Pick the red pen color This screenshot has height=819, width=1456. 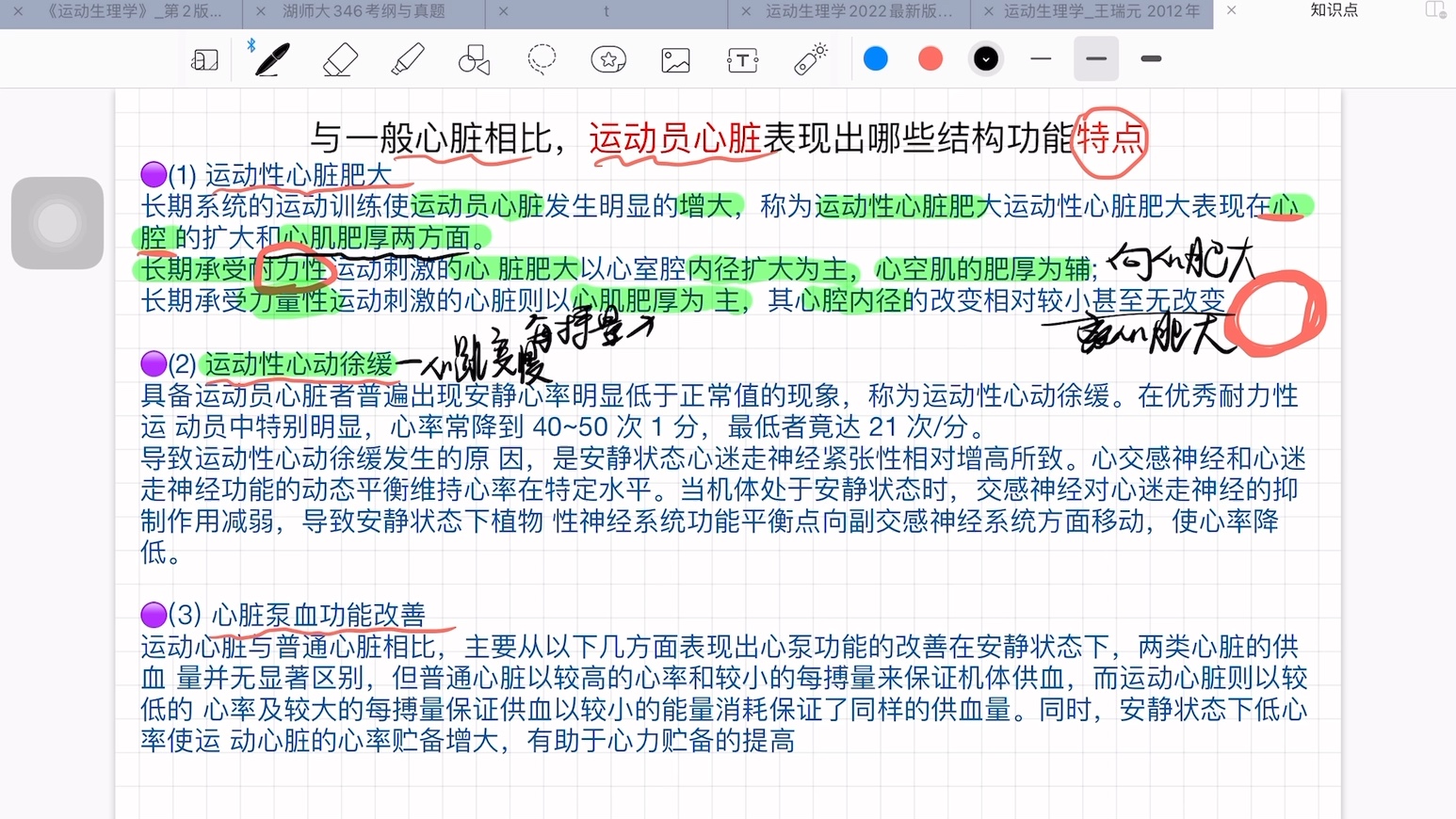pyautogui.click(x=930, y=58)
